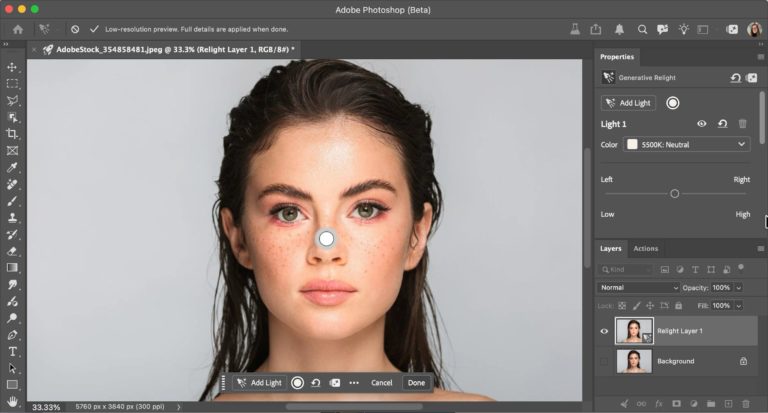The width and height of the screenshot is (768, 413).
Task: Open the Layers panel menu
Action: [761, 249]
